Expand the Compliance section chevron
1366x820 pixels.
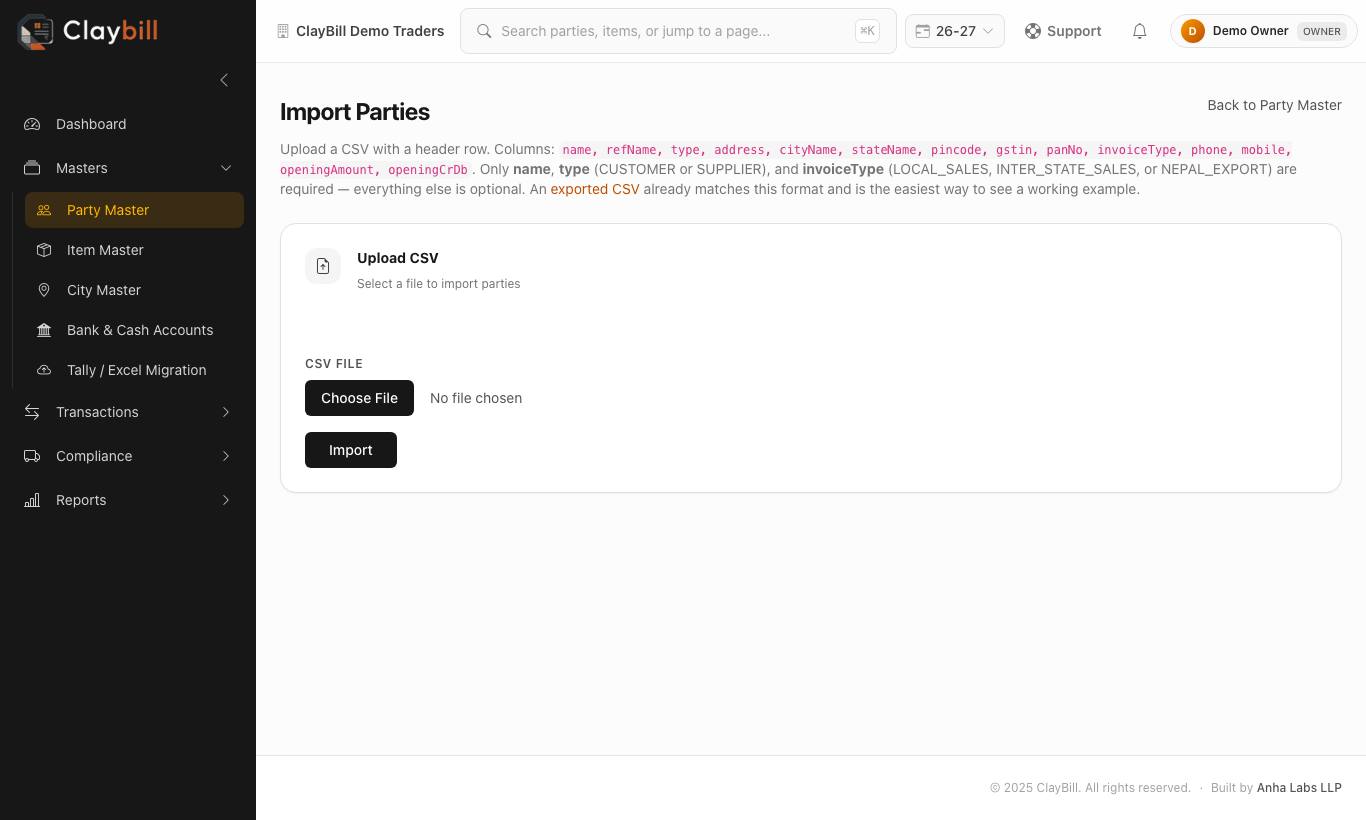pos(226,456)
